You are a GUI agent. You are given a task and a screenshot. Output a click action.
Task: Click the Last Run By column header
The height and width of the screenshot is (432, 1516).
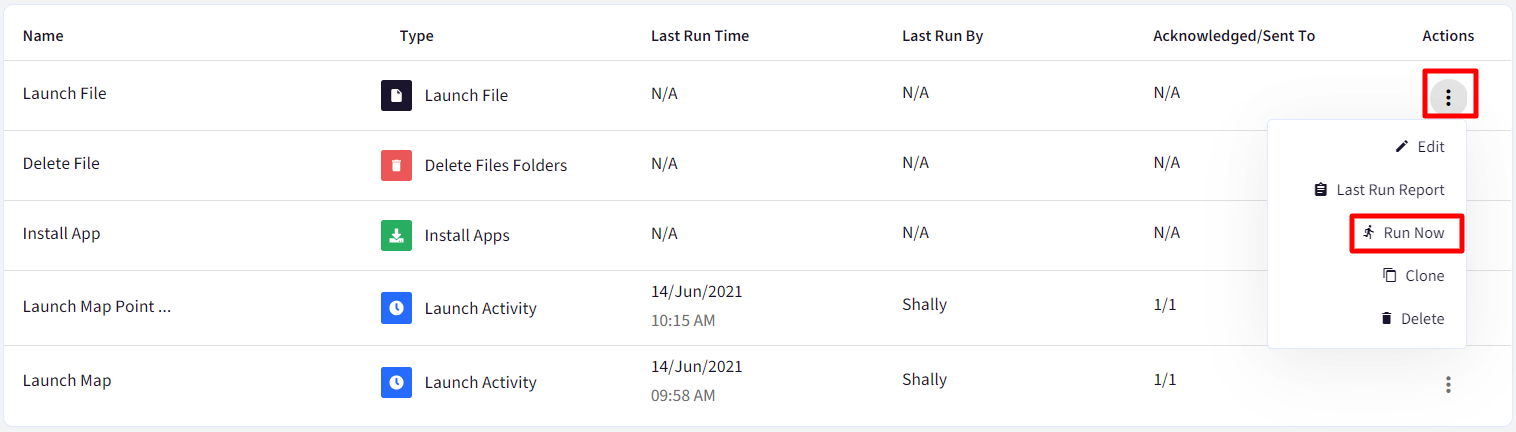943,36
